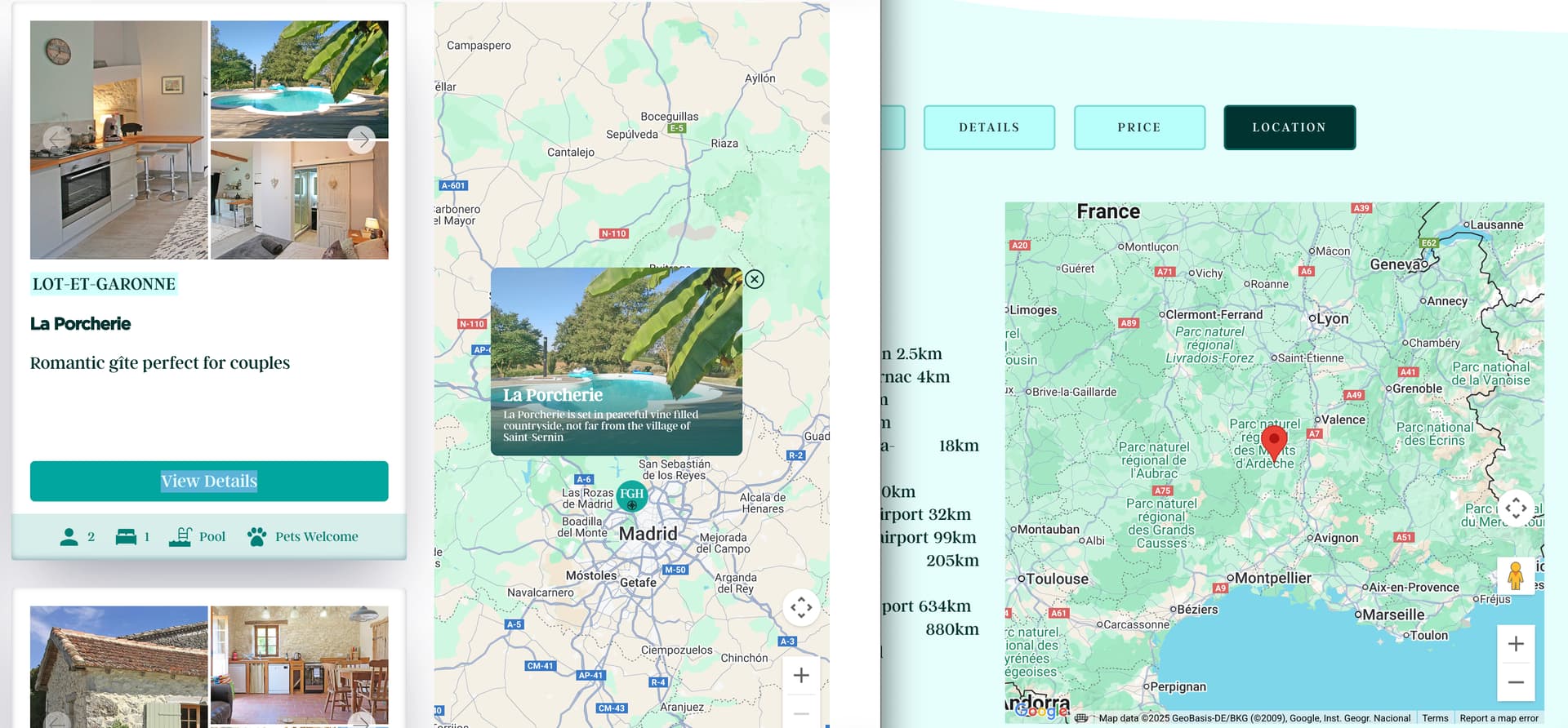Click the FGH map marker near Madrid
The width and height of the screenshot is (1568, 728).
631,495
